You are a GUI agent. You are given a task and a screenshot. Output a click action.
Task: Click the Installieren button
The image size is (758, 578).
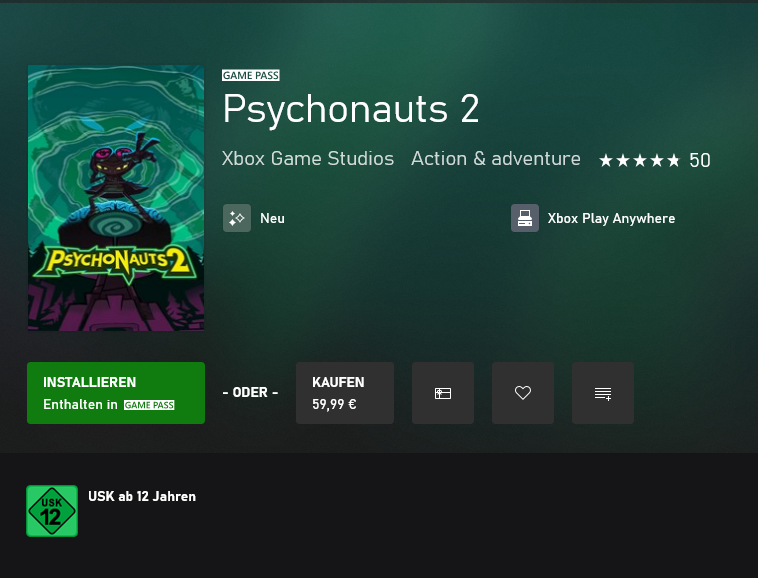coord(116,393)
